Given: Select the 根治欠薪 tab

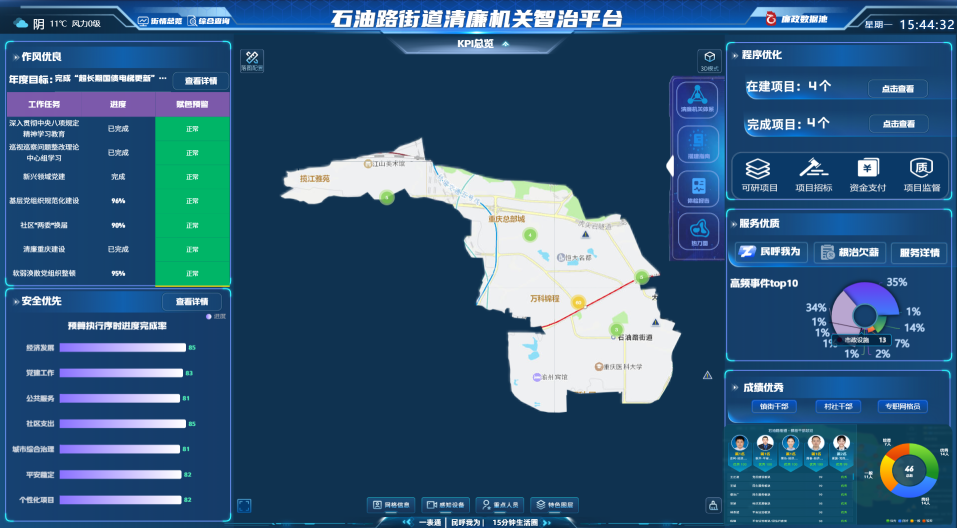Looking at the screenshot, I should click(x=850, y=253).
